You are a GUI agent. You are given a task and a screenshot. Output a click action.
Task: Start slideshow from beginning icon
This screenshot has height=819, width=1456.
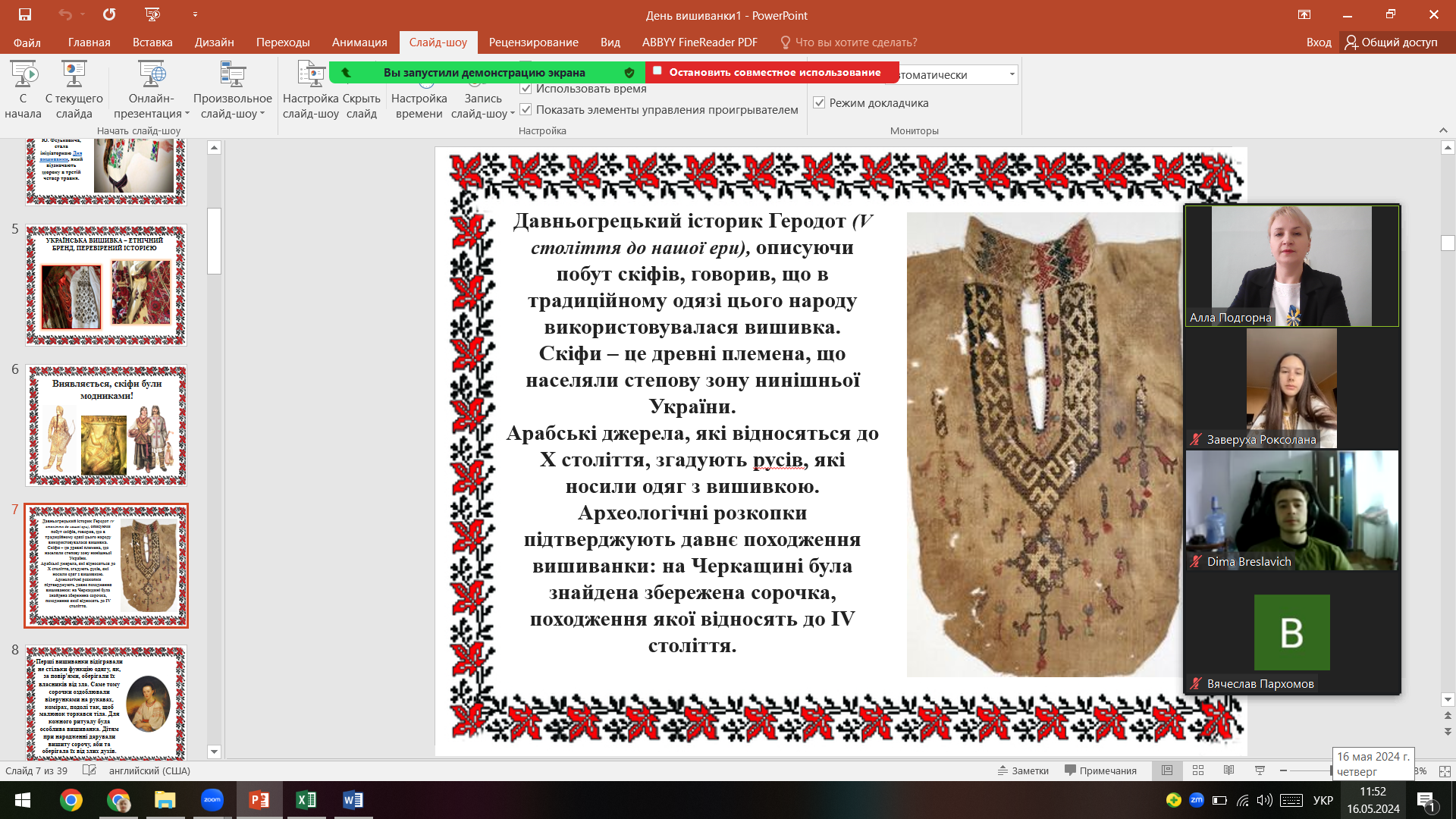click(x=23, y=90)
